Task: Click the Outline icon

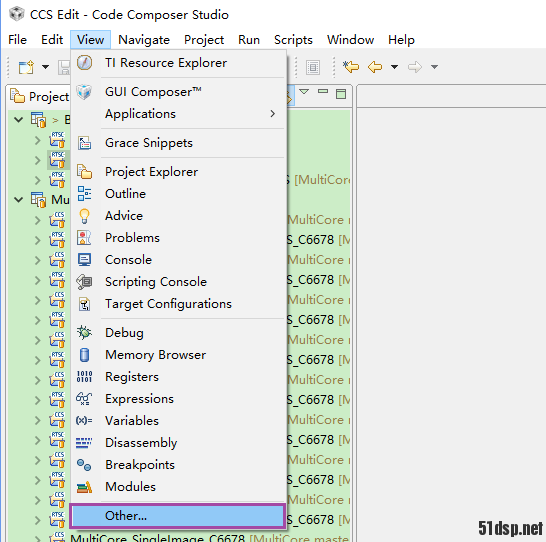Action: click(x=84, y=194)
